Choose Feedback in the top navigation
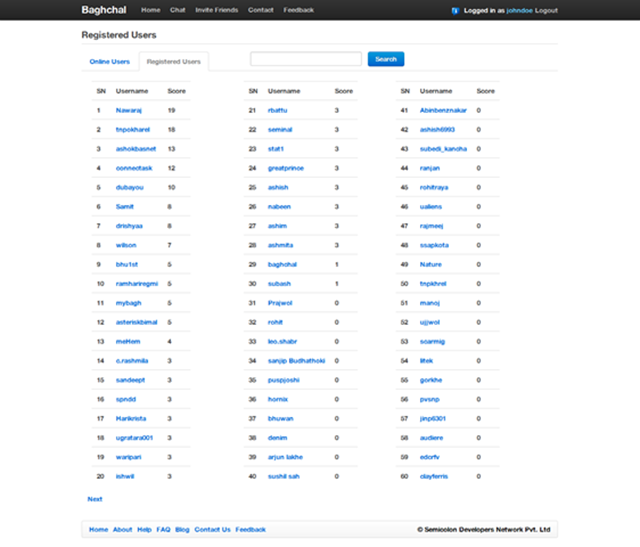Viewport: 640px width, 547px height. [298, 10]
